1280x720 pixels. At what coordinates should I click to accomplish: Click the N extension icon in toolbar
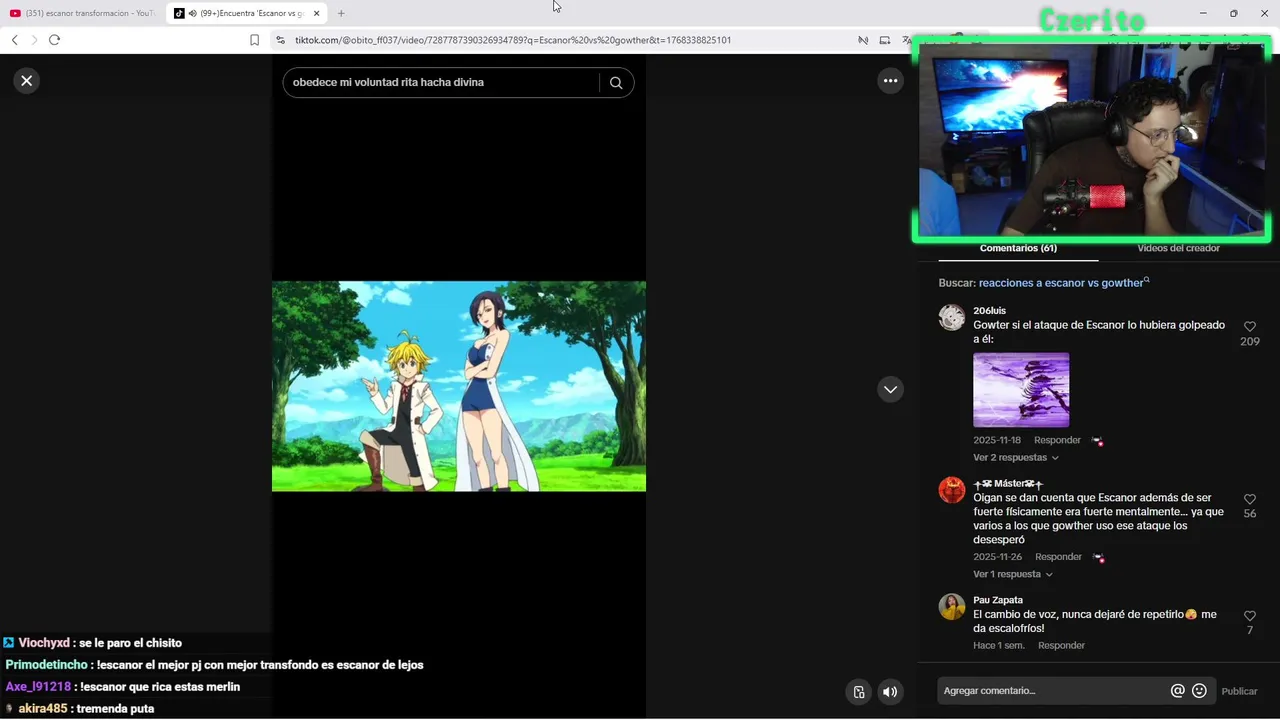863,40
